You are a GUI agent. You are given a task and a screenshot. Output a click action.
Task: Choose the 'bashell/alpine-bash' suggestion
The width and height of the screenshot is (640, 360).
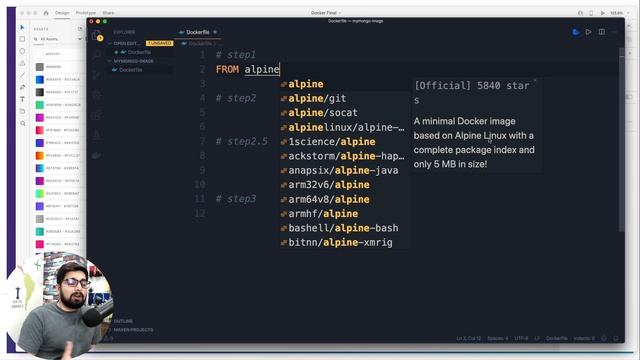(345, 228)
